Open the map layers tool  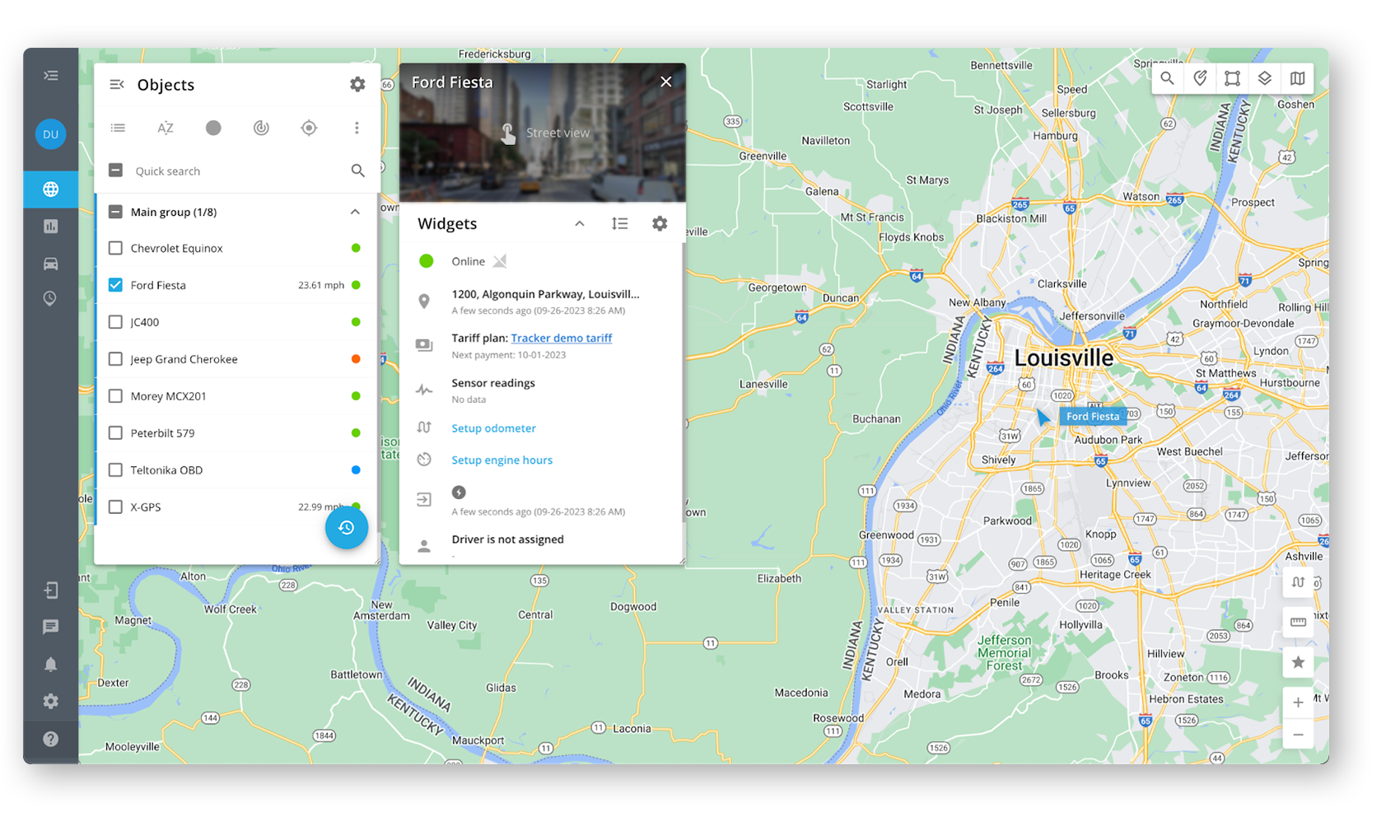coord(1265,78)
